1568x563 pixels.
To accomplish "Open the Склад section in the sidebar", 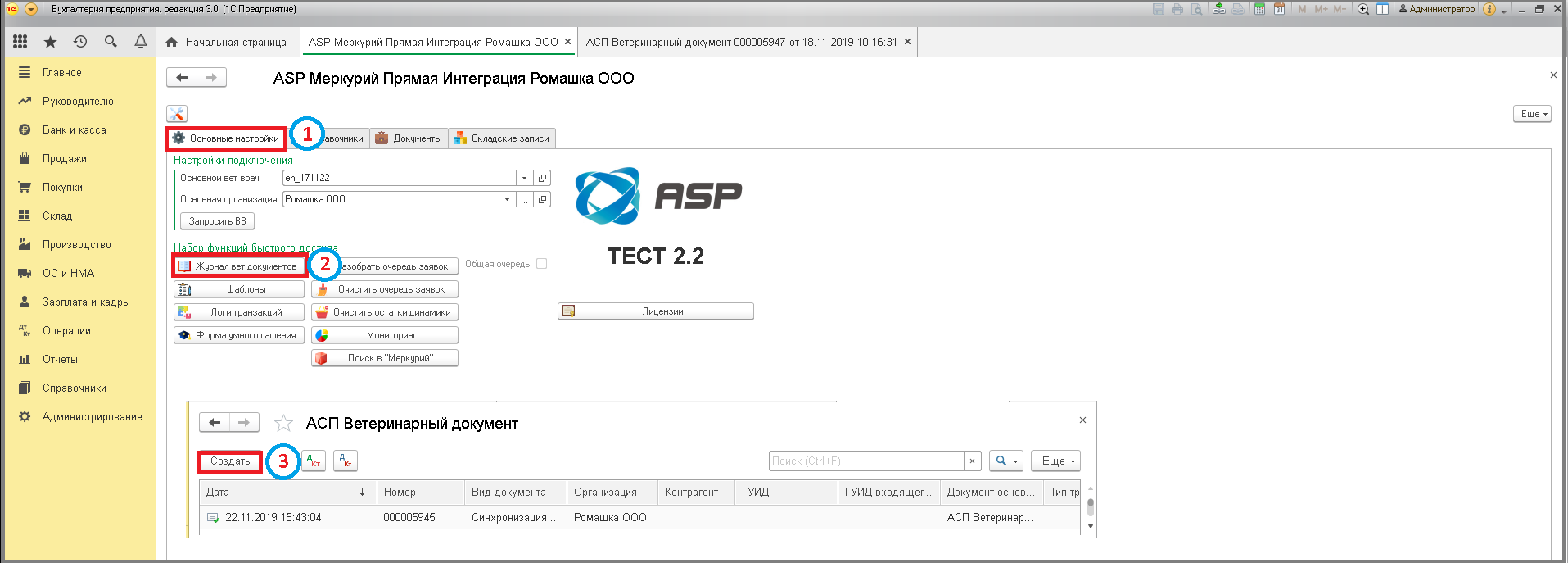I will (57, 216).
